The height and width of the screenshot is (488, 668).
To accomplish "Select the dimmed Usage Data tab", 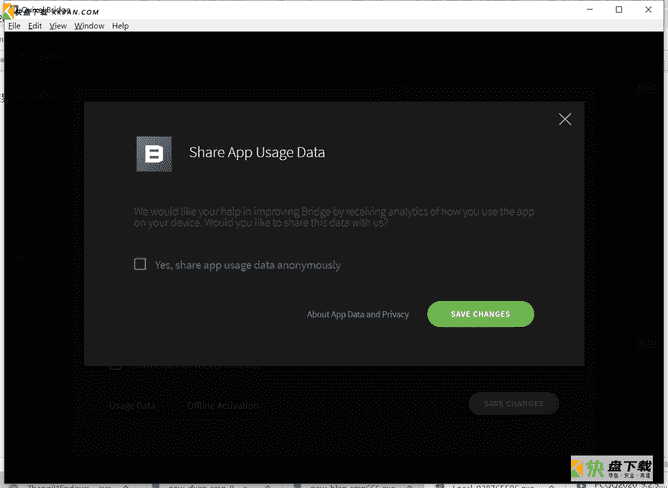I will click(132, 406).
